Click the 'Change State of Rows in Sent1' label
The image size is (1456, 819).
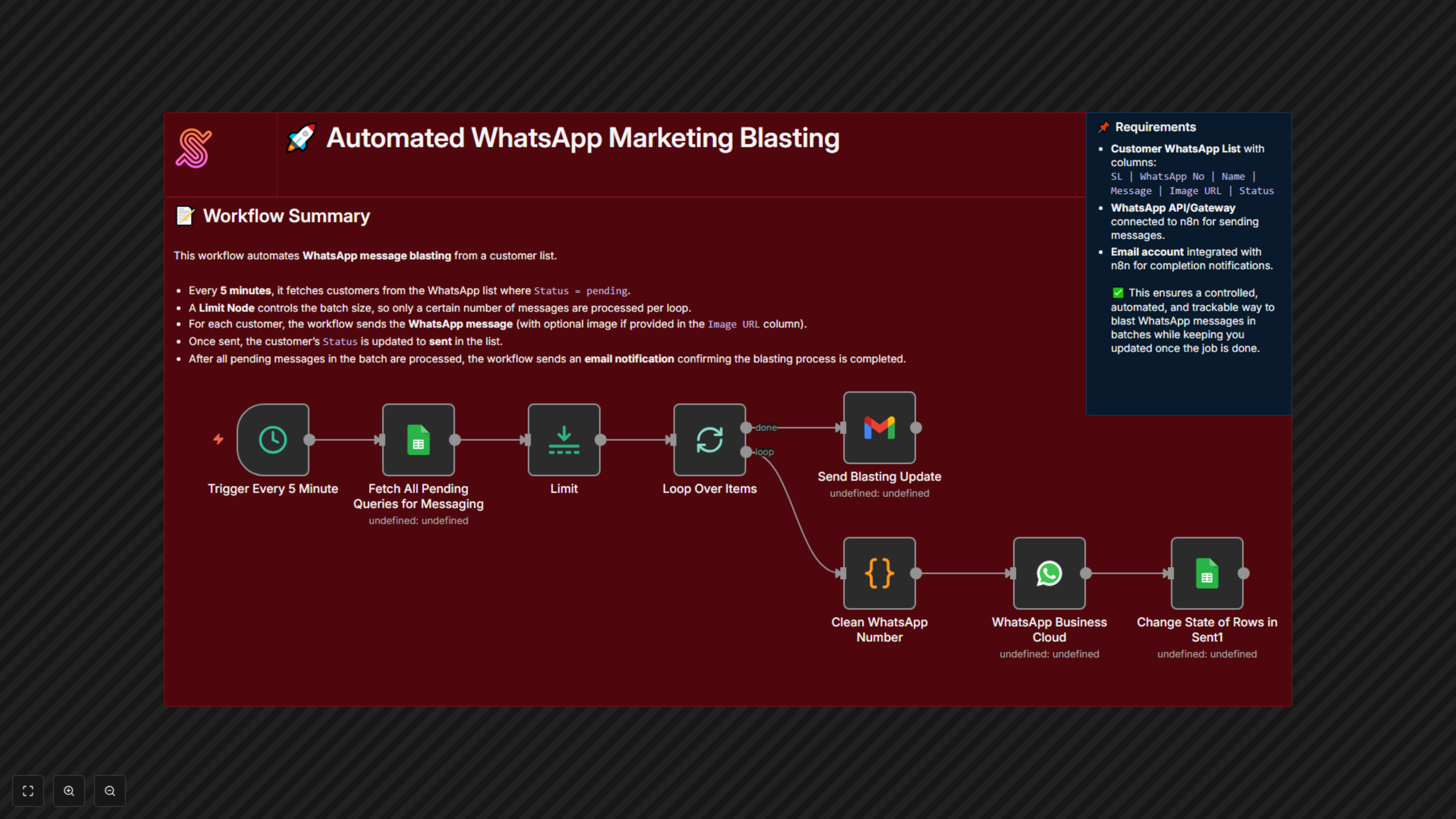click(x=1207, y=630)
